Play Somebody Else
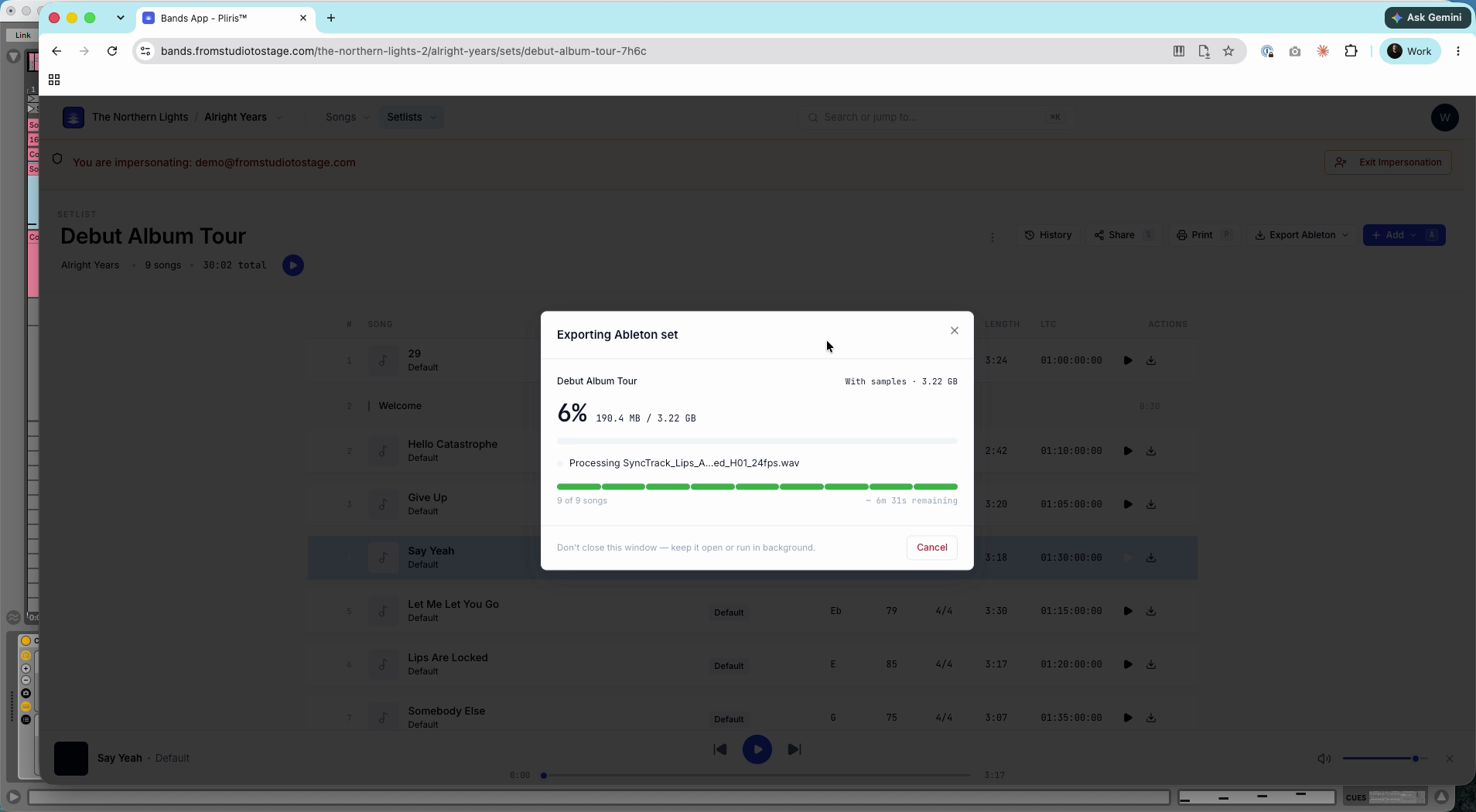 tap(1128, 718)
